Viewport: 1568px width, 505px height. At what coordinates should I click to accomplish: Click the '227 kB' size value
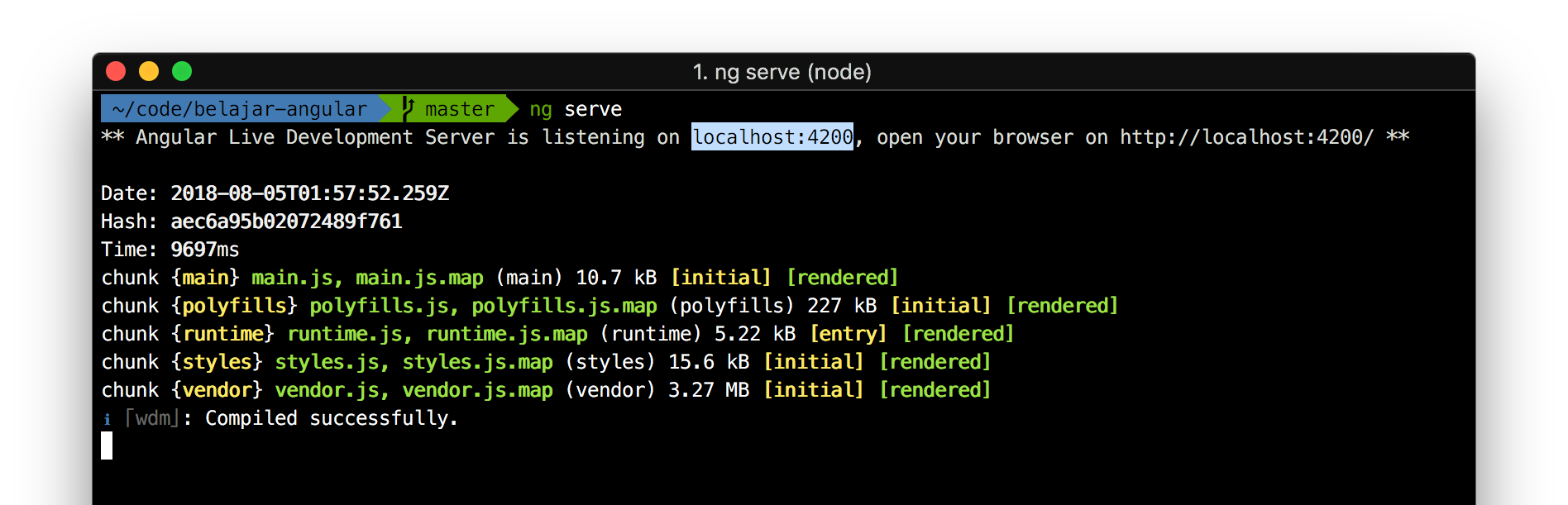(x=842, y=306)
